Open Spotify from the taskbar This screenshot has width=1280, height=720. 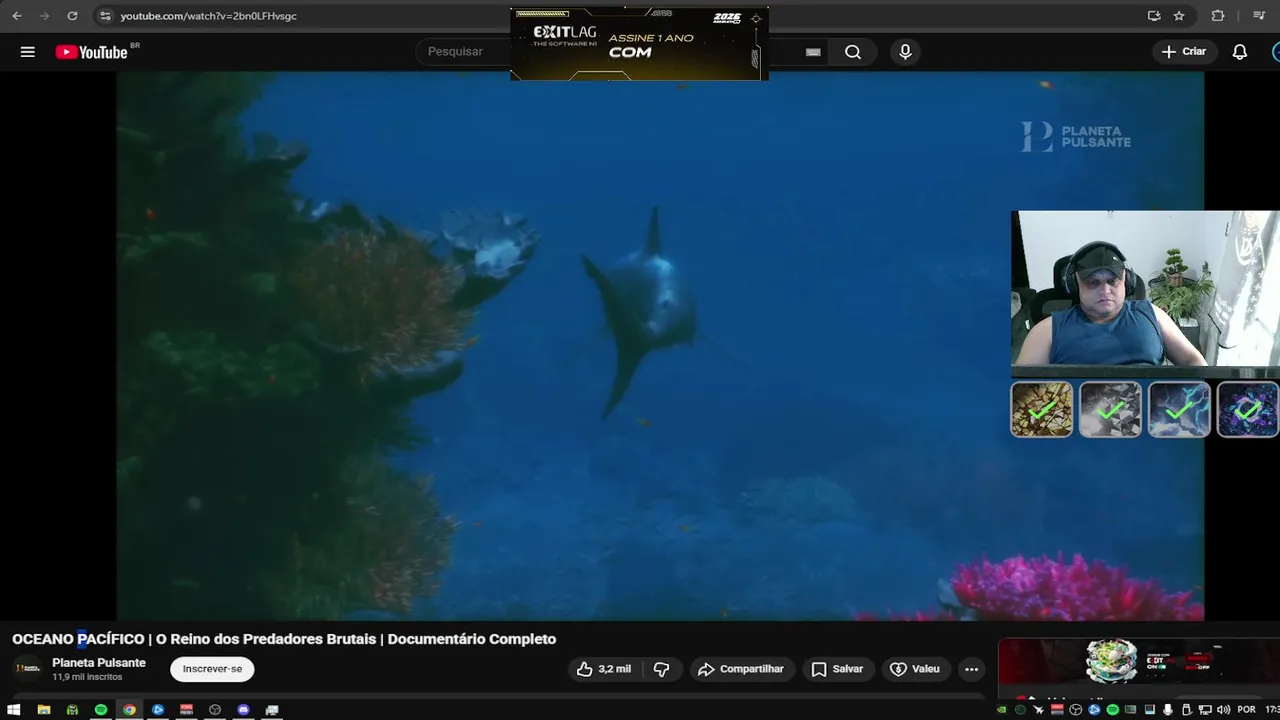(101, 710)
